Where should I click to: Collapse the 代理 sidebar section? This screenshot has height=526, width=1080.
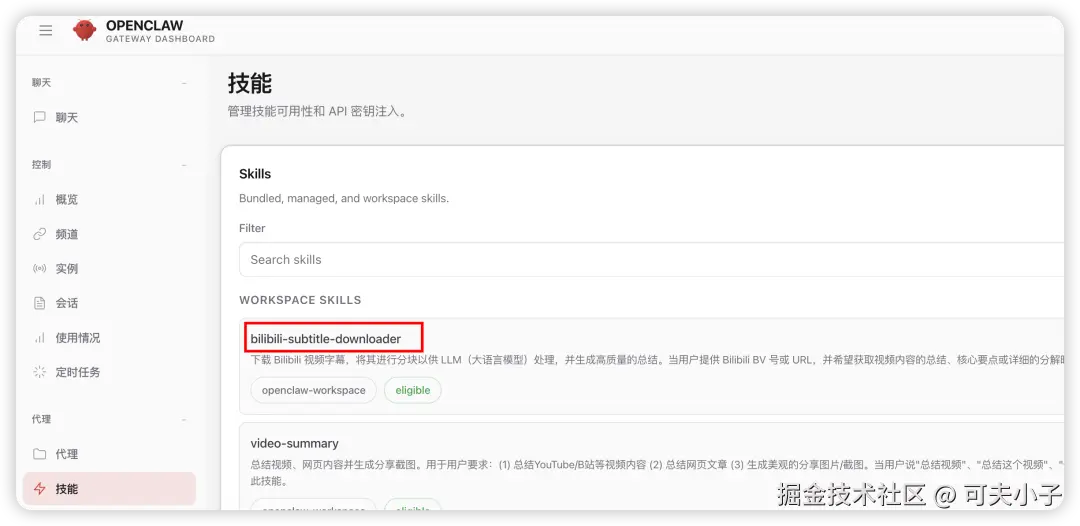coord(184,419)
